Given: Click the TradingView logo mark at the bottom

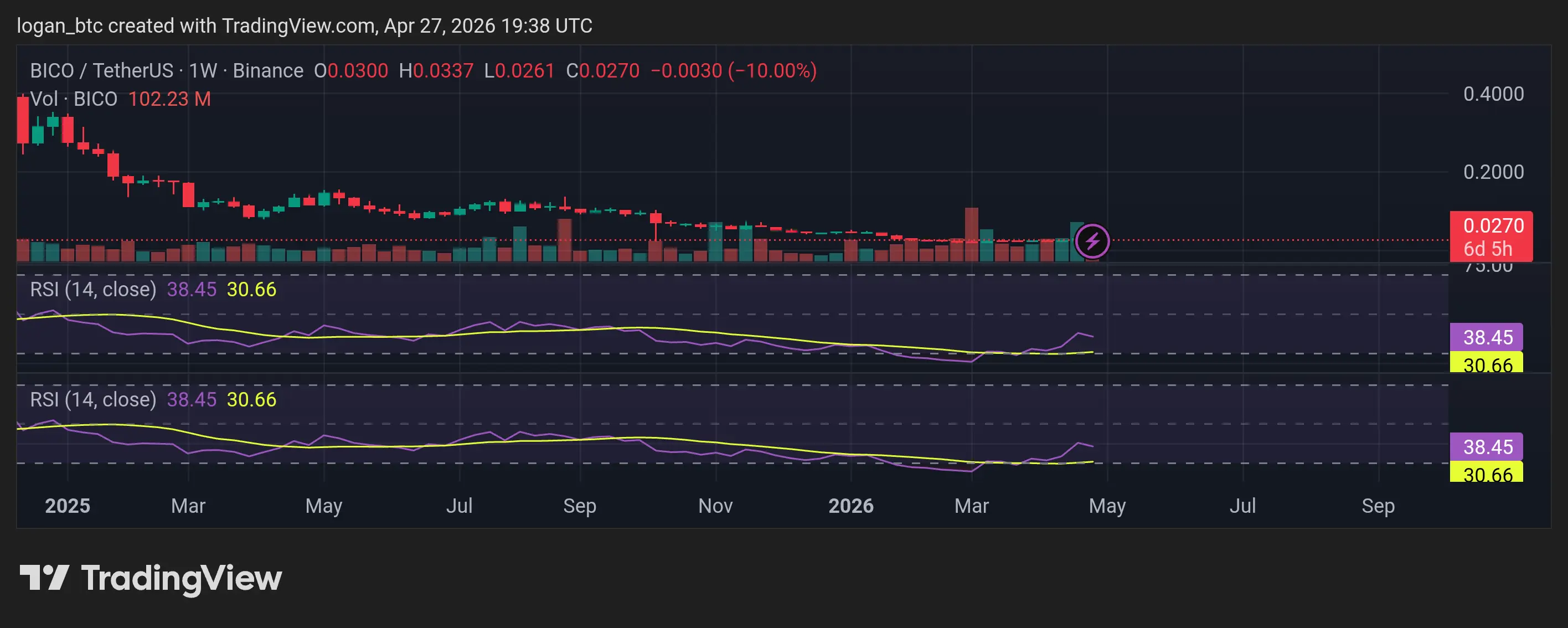Looking at the screenshot, I should pyautogui.click(x=44, y=578).
